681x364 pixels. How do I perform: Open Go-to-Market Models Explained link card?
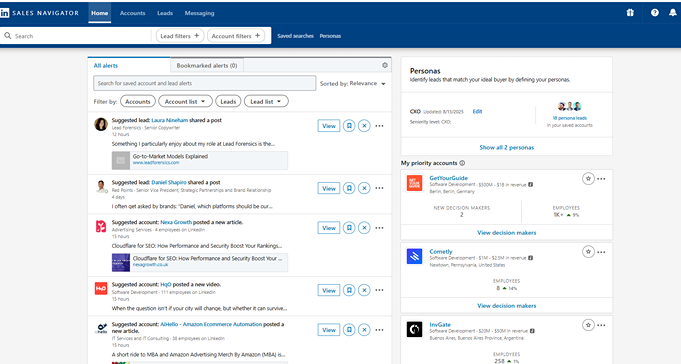coord(200,160)
